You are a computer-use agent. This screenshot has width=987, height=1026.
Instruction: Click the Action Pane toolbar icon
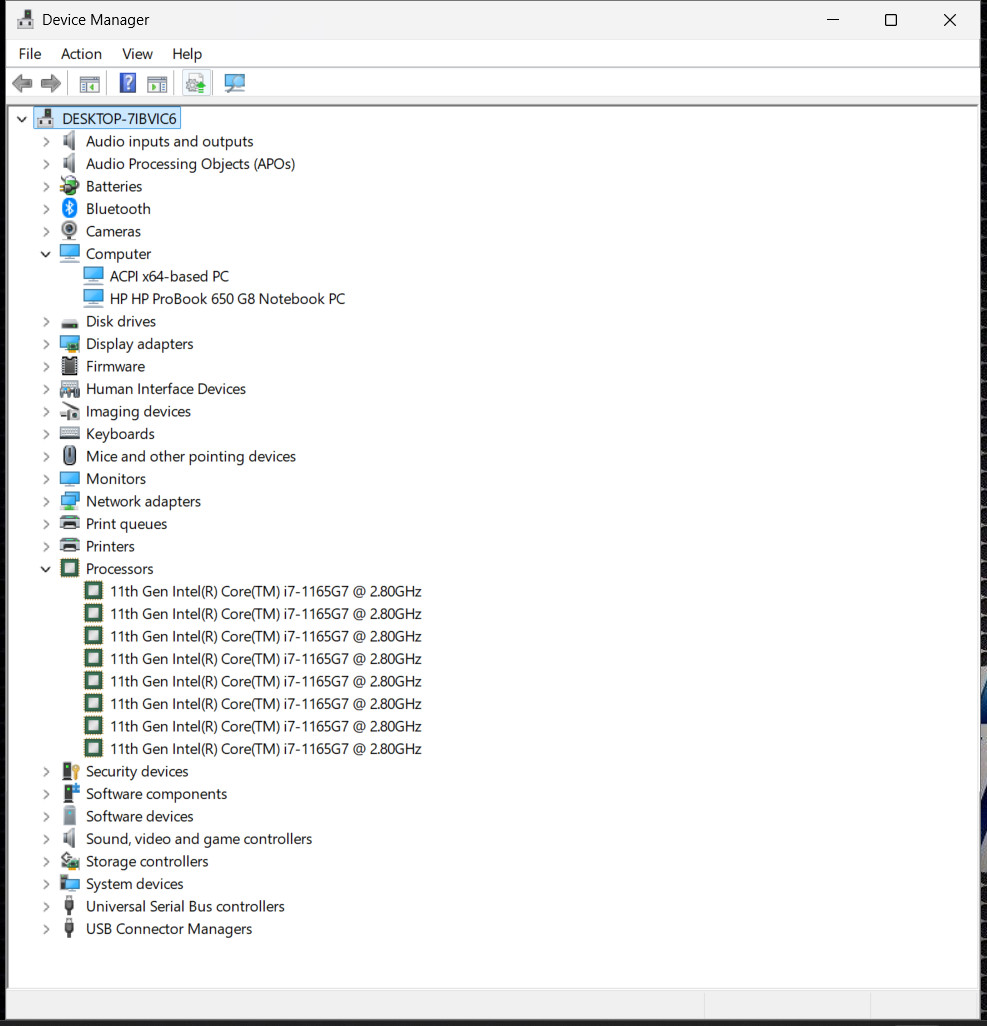point(157,84)
